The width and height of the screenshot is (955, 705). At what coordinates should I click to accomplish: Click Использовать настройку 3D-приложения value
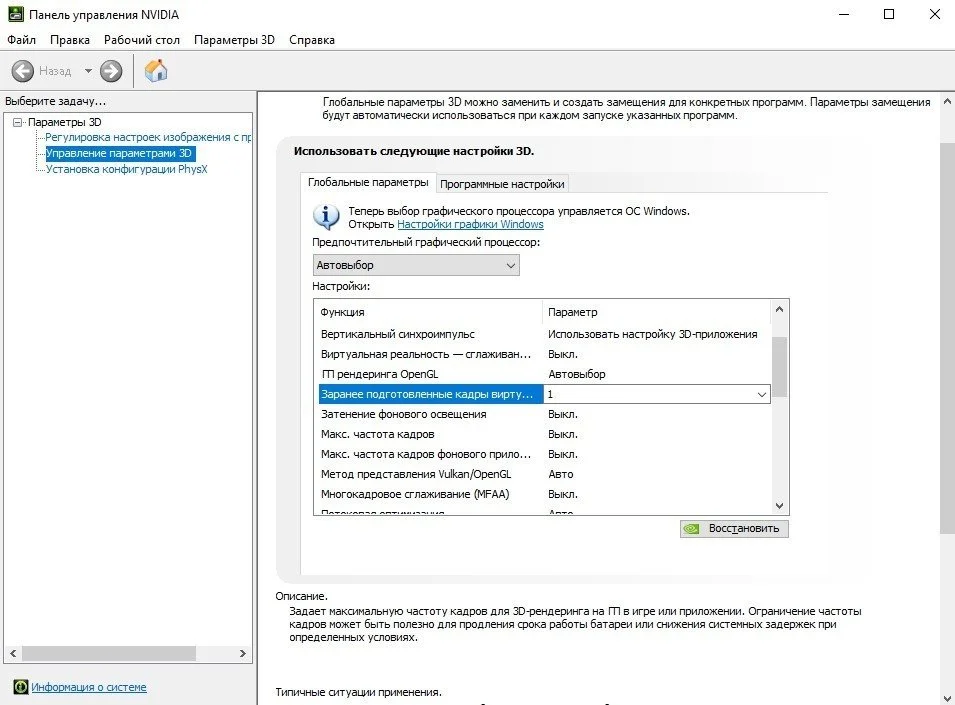[652, 334]
